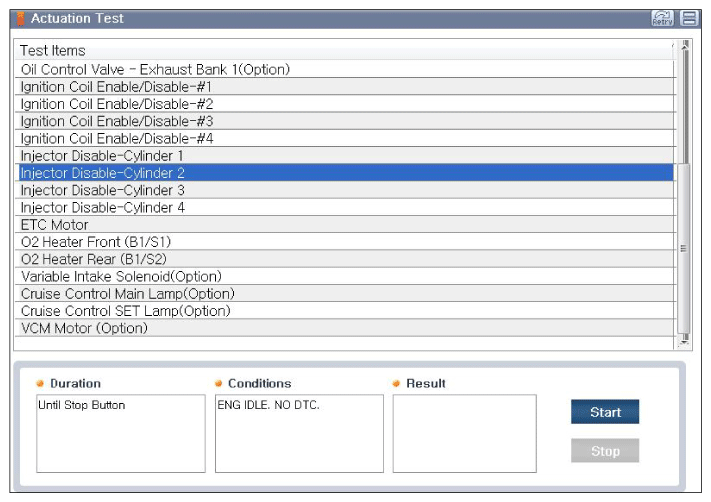Viewport: 711px width, 502px height.
Task: Select Variable Intake Solenoid(Option)
Action: [x=345, y=276]
